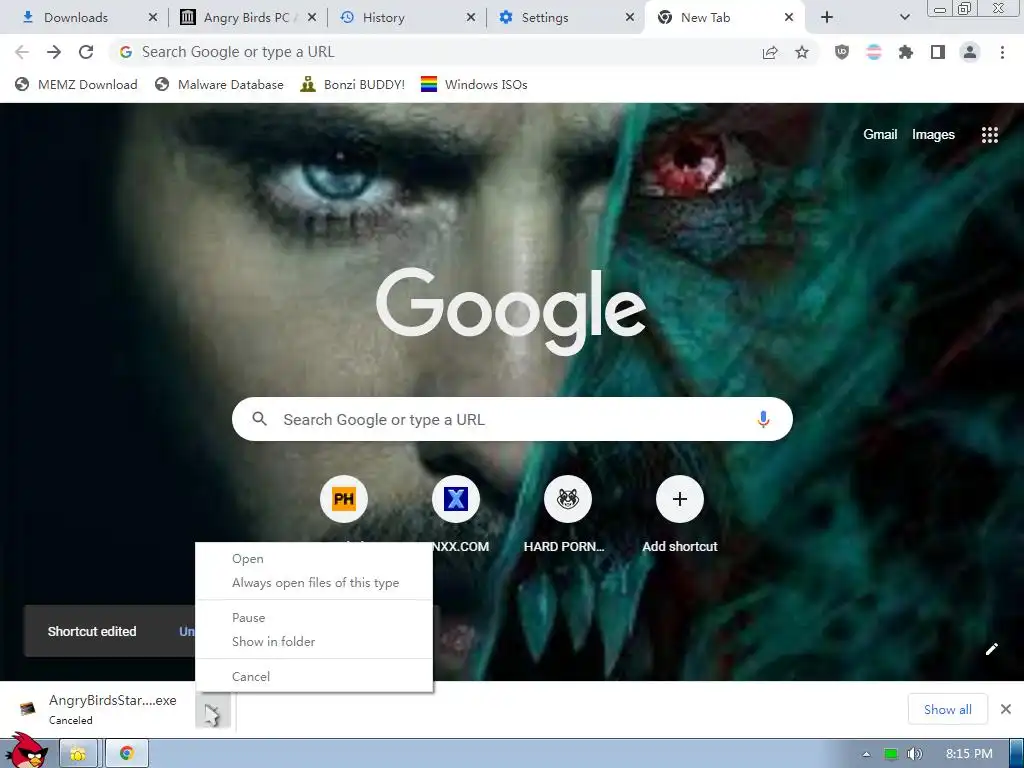Image resolution: width=1024 pixels, height=768 pixels.
Task: Open the Gmail link
Action: 880,135
